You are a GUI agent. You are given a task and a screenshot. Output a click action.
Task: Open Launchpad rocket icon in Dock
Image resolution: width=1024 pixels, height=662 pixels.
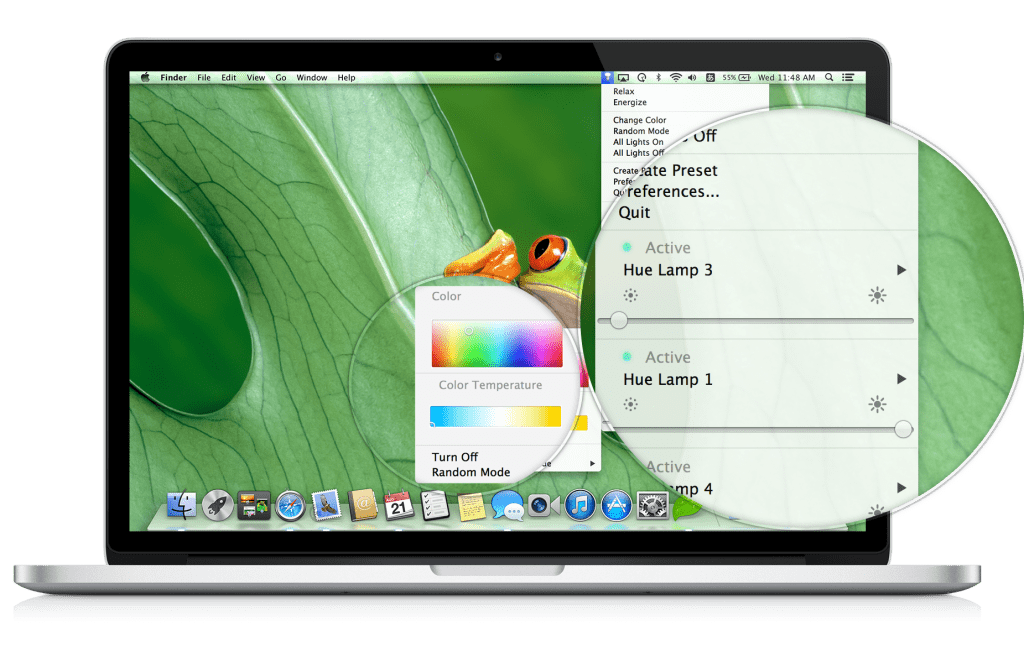(x=217, y=505)
